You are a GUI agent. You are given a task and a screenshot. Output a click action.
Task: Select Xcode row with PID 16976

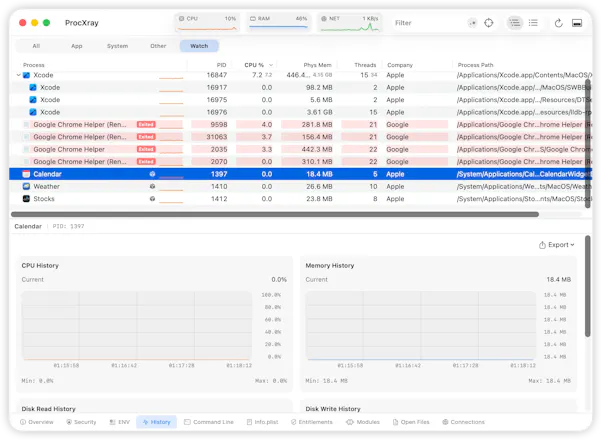pos(300,112)
